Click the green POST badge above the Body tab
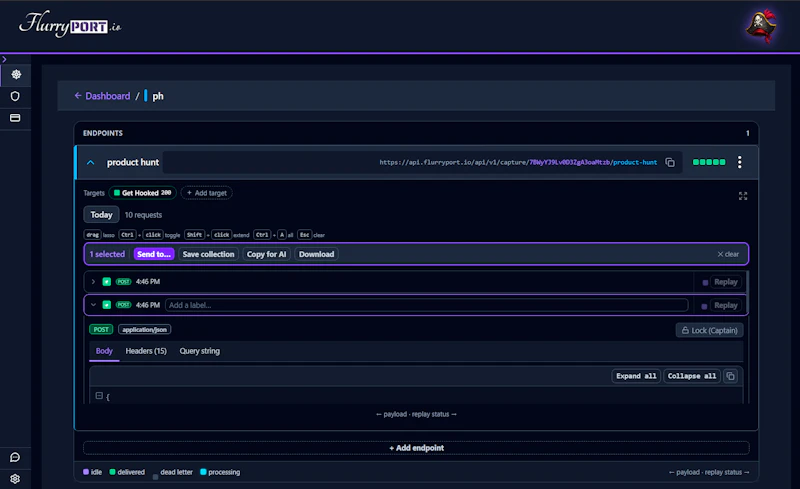This screenshot has height=489, width=800. [x=101, y=330]
